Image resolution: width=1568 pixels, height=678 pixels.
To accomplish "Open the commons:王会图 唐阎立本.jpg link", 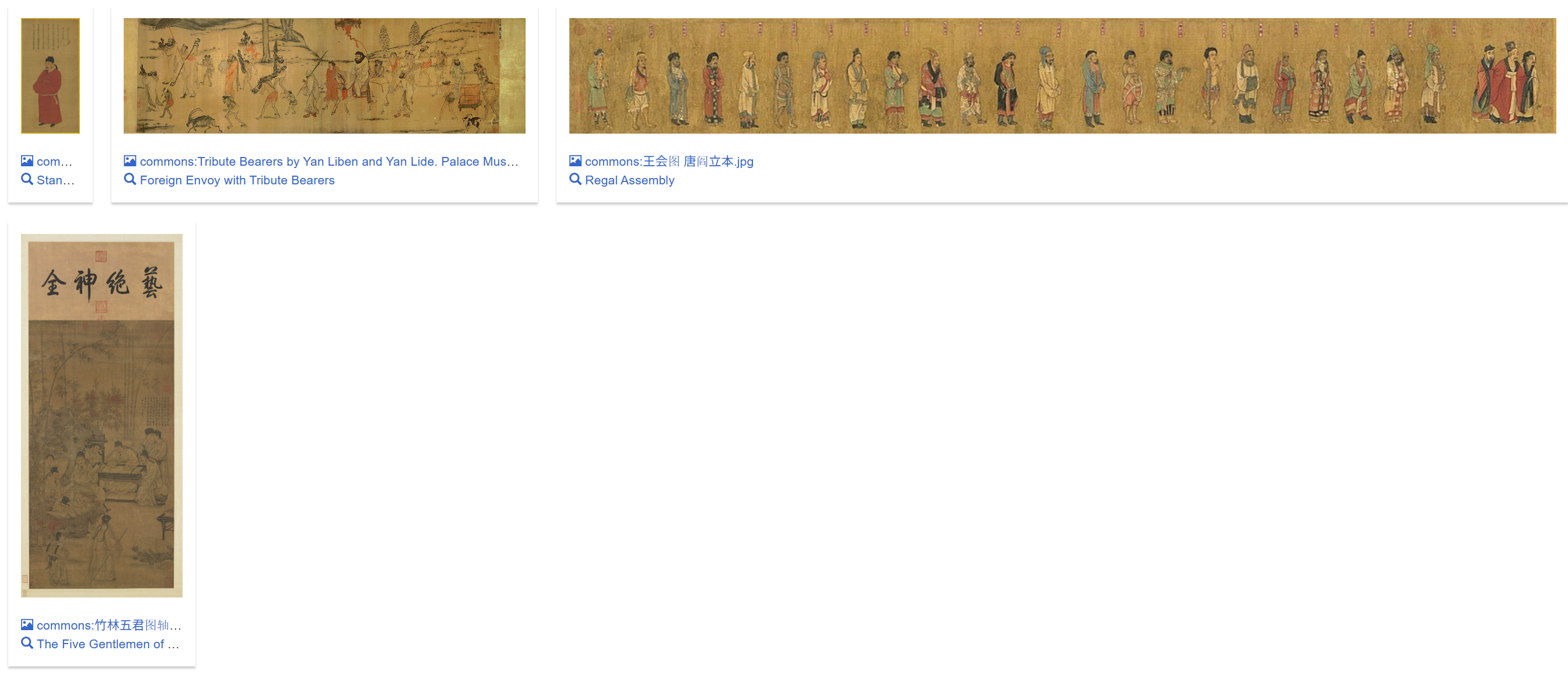I will click(x=668, y=161).
